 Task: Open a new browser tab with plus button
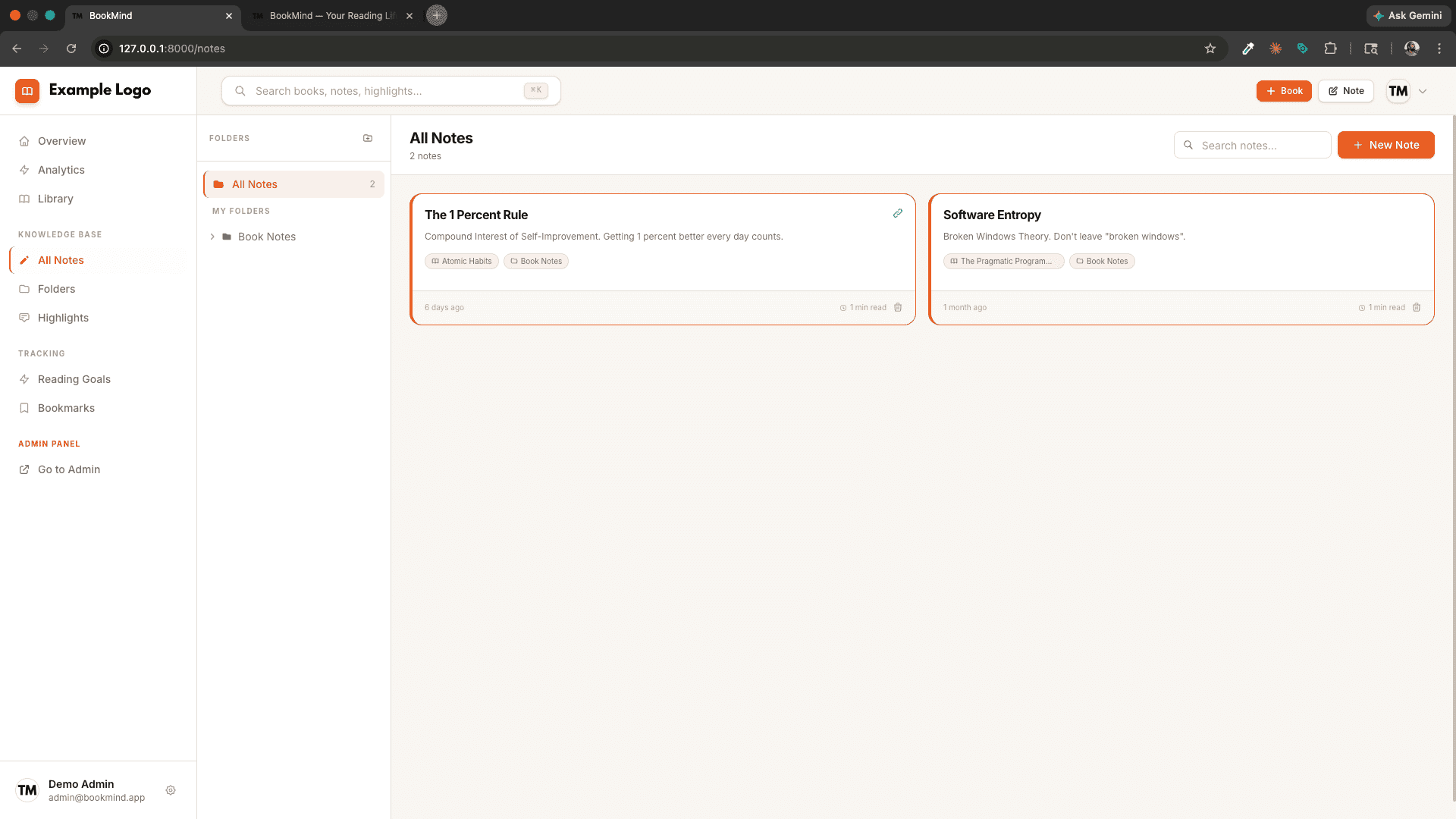tap(437, 15)
